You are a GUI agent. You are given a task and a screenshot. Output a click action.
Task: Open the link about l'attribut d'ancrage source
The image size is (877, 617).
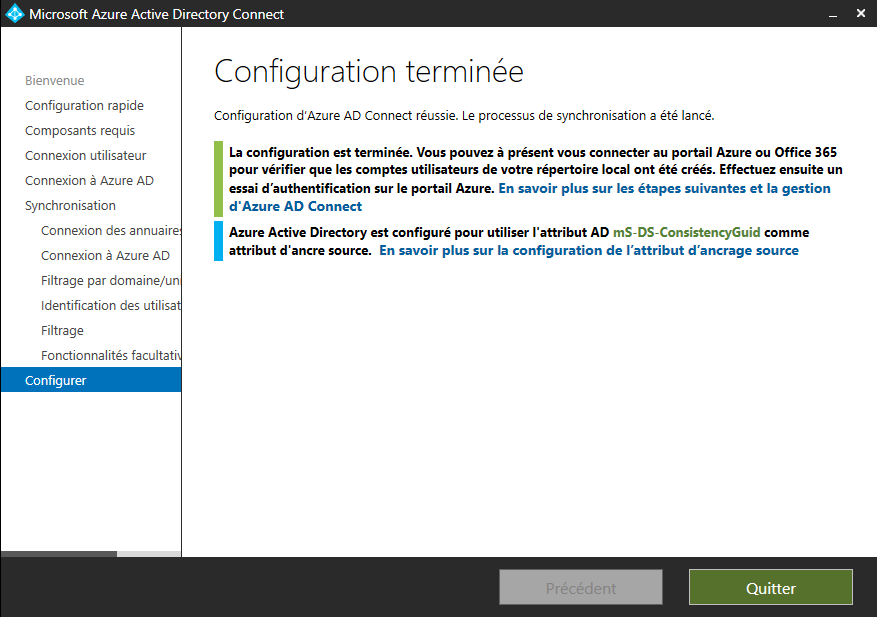[x=588, y=250]
